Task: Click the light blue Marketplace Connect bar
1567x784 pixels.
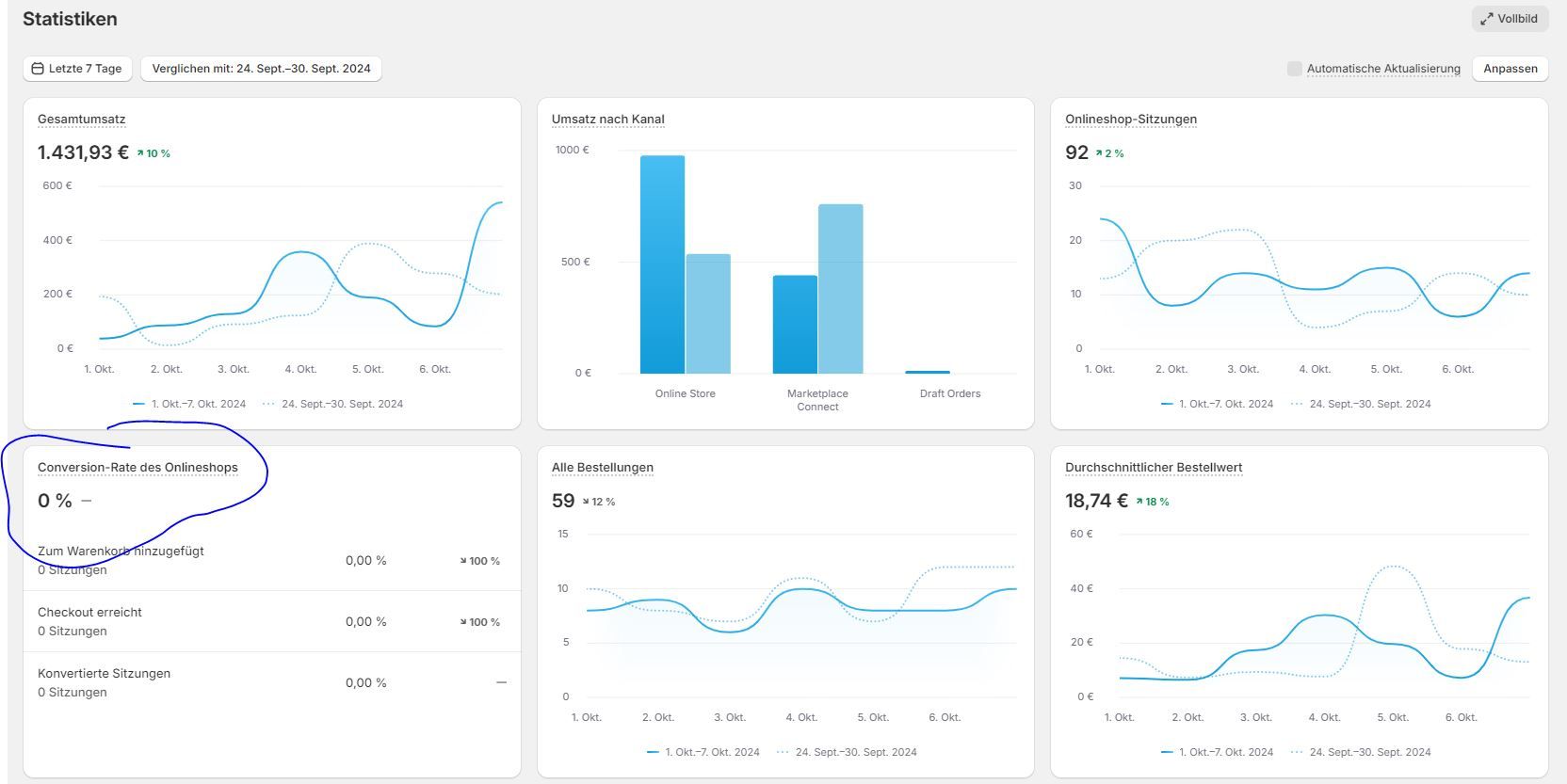Action: coord(840,289)
